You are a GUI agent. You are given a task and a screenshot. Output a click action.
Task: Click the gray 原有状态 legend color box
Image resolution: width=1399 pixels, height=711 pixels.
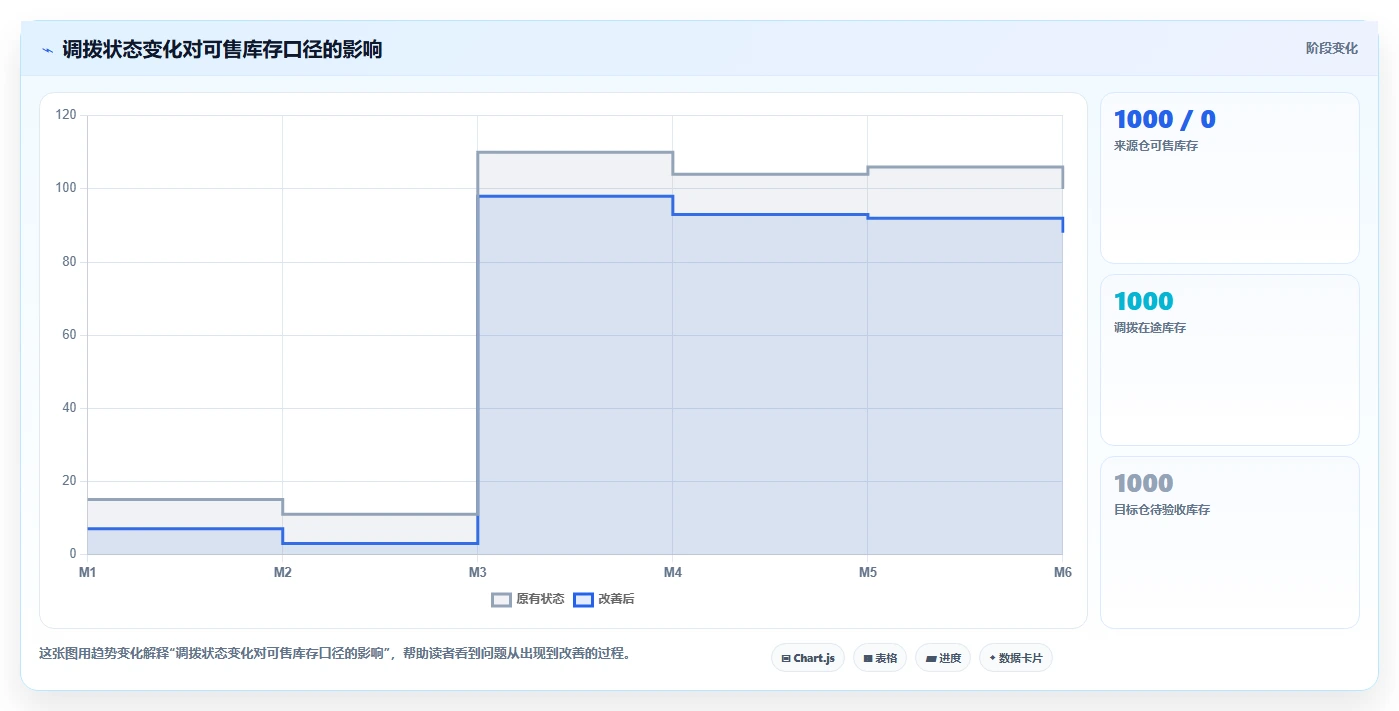coord(501,599)
